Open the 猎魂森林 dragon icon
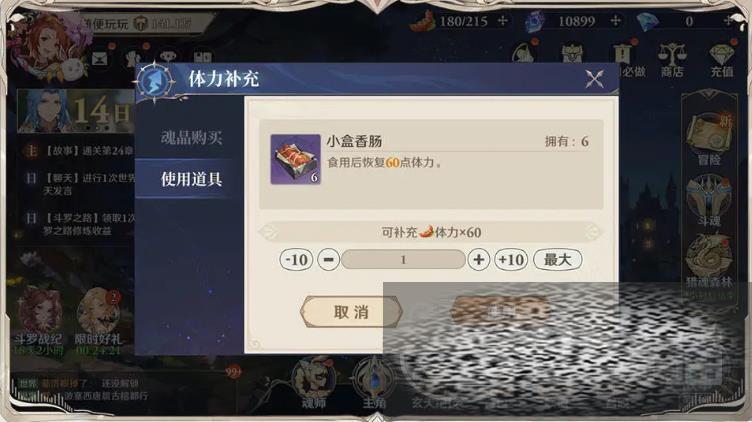 [709, 261]
